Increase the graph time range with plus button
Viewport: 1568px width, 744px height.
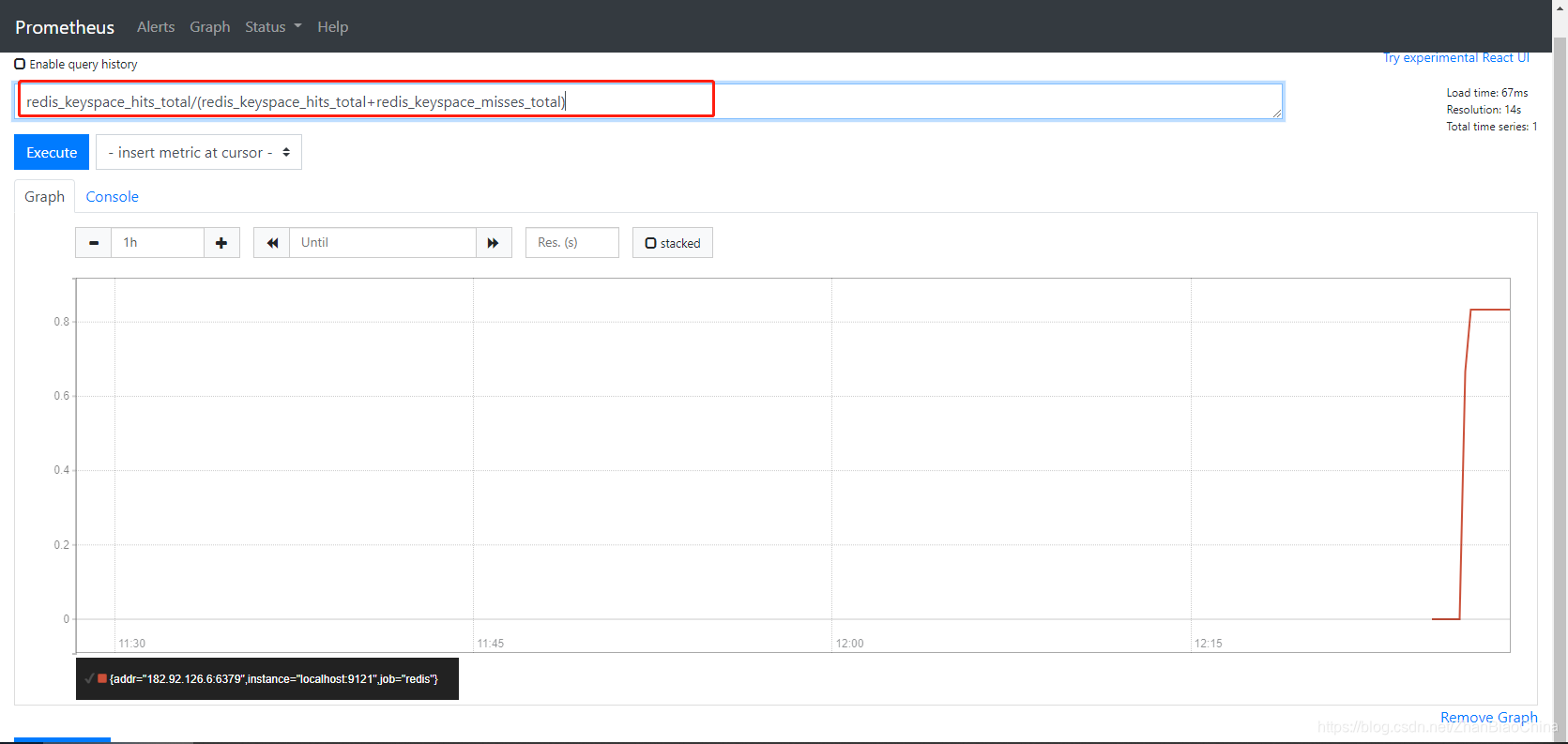click(221, 243)
